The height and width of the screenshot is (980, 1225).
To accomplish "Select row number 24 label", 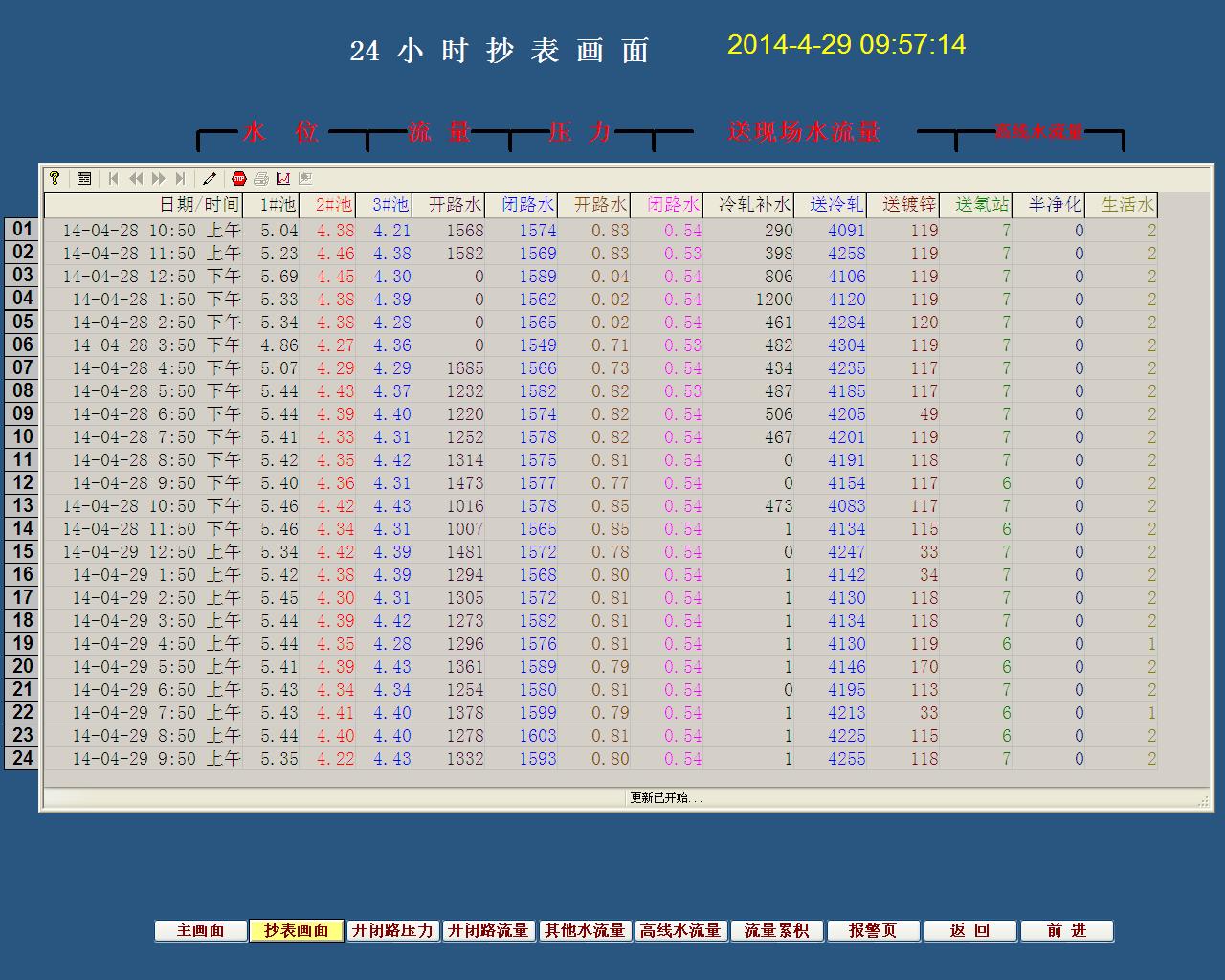I will coord(23,758).
